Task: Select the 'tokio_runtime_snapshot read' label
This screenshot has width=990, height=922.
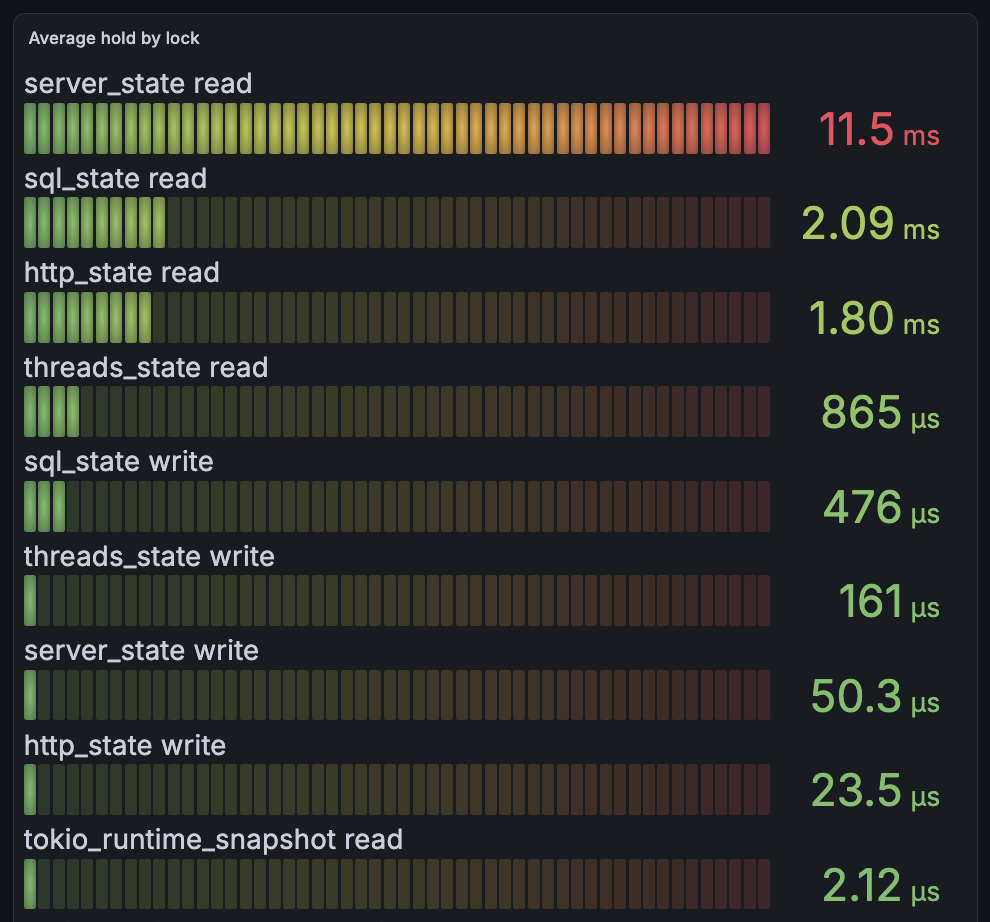Action: click(x=213, y=840)
